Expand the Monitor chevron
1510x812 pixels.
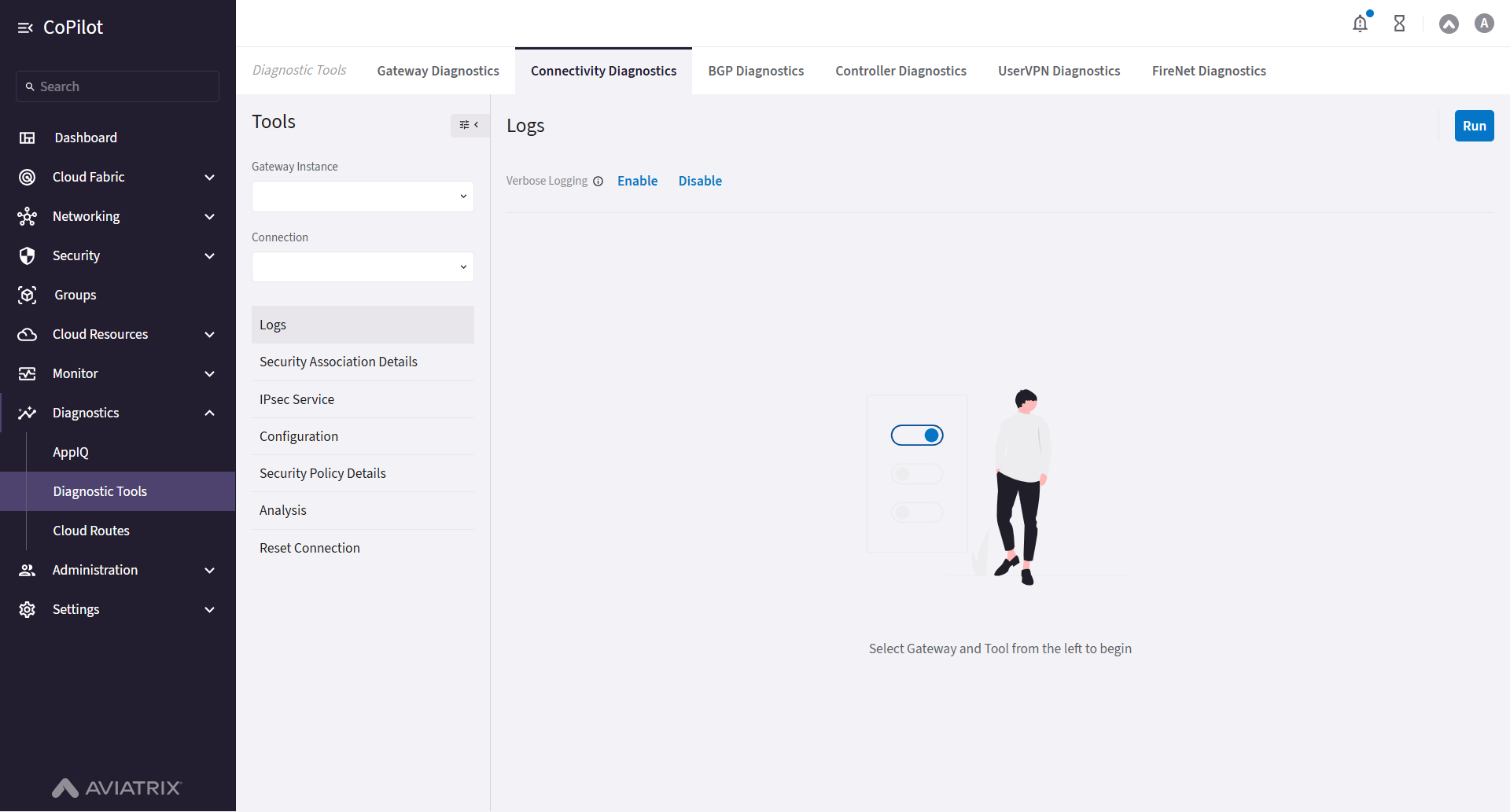210,373
